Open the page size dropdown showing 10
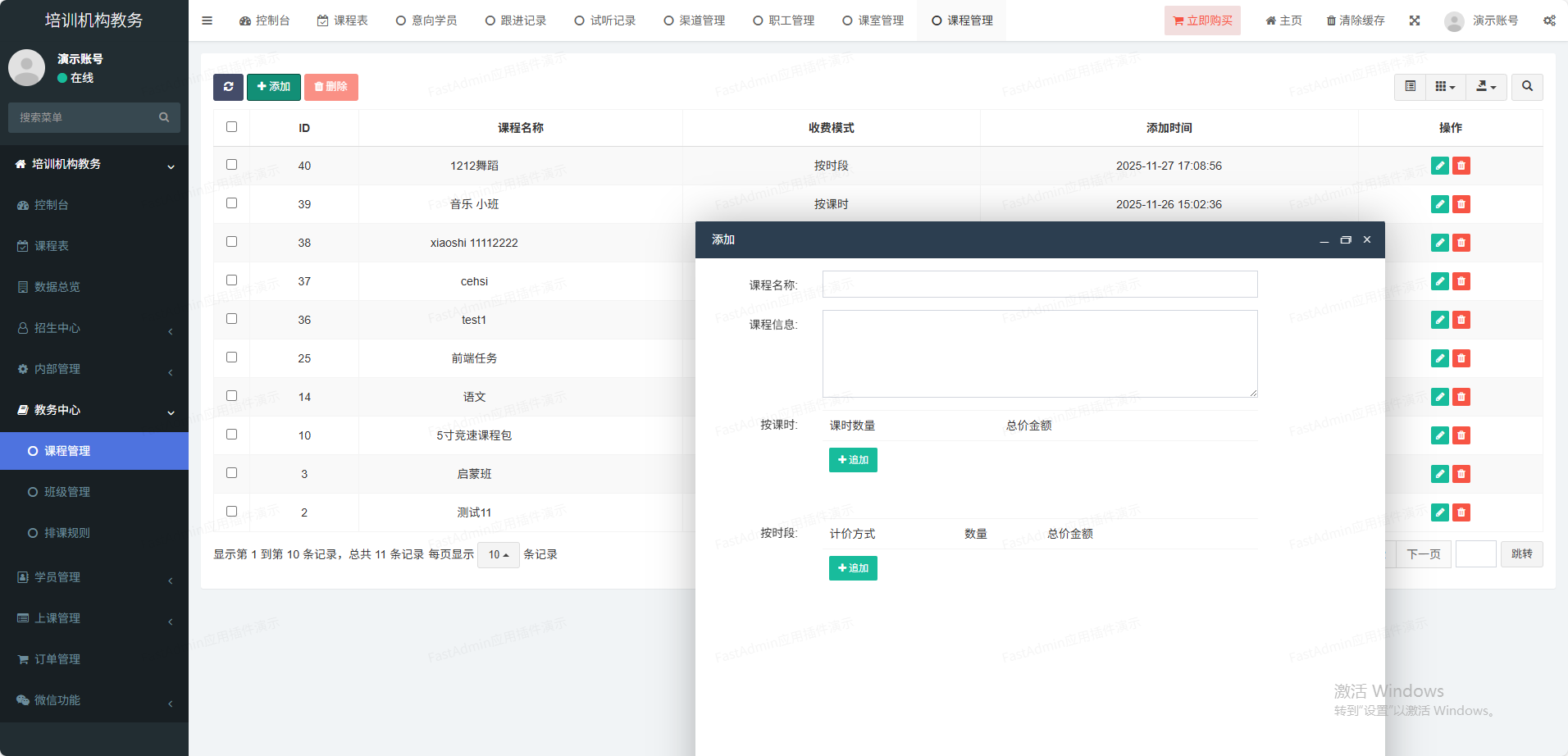This screenshot has width=1568, height=756. click(x=498, y=555)
